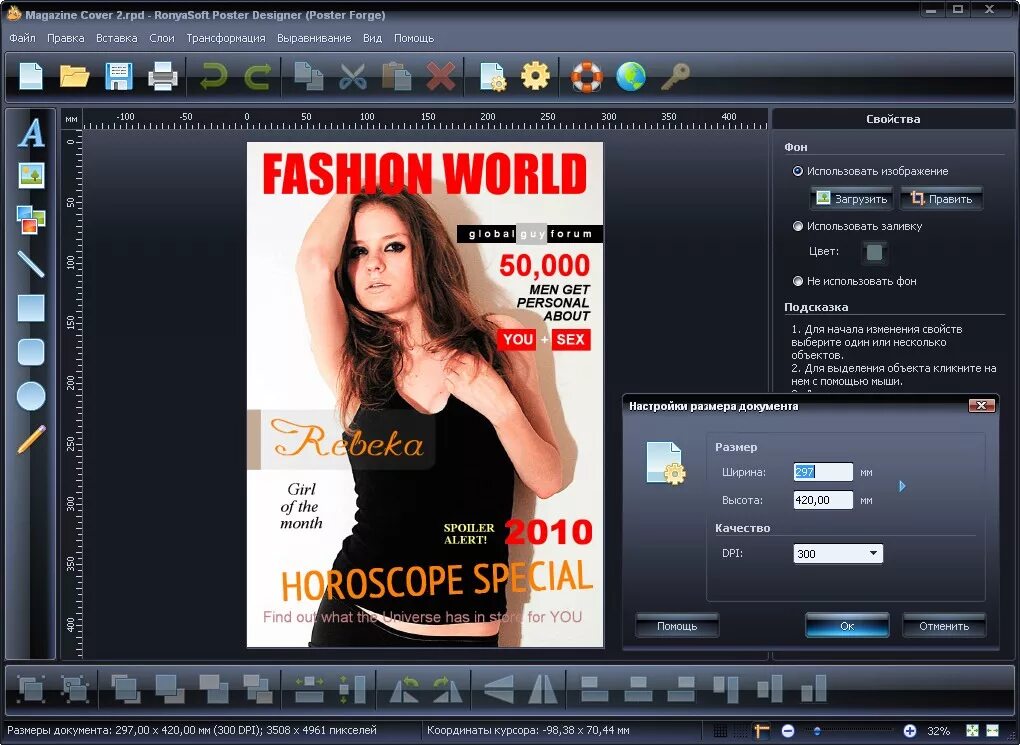Copy selection using the toolbar copy icon
1020x745 pixels.
(x=308, y=76)
